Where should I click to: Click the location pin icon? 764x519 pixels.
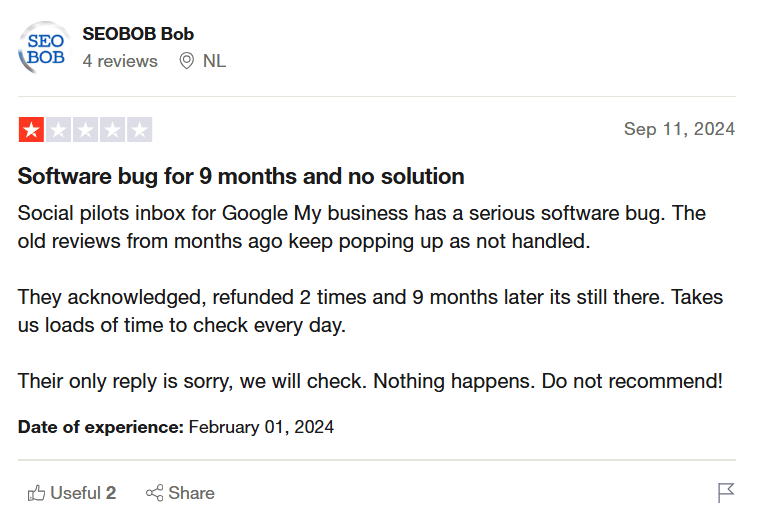tap(186, 61)
